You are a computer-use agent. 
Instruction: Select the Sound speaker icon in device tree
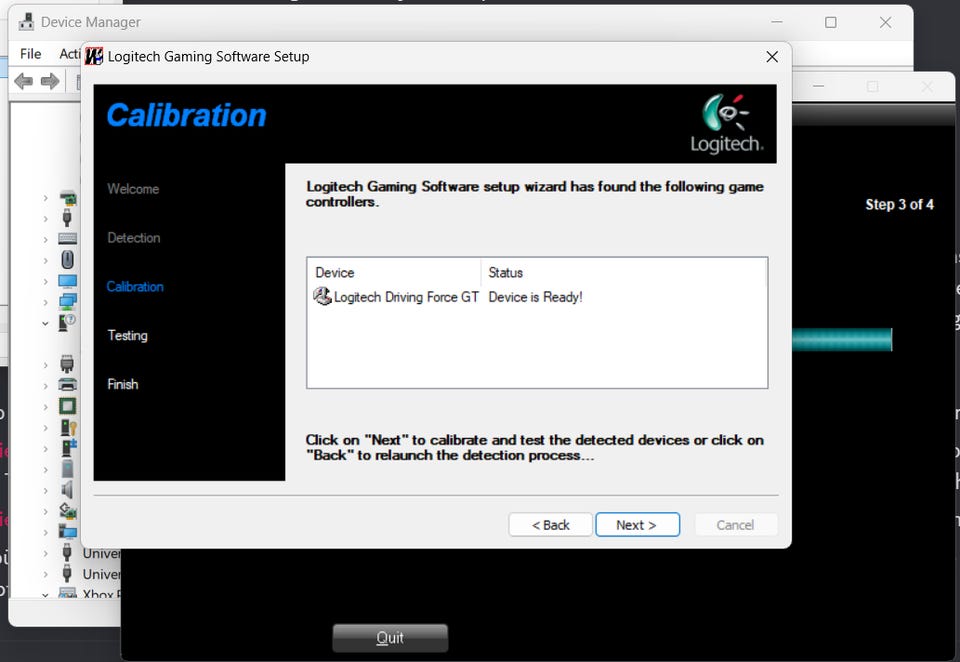point(67,490)
